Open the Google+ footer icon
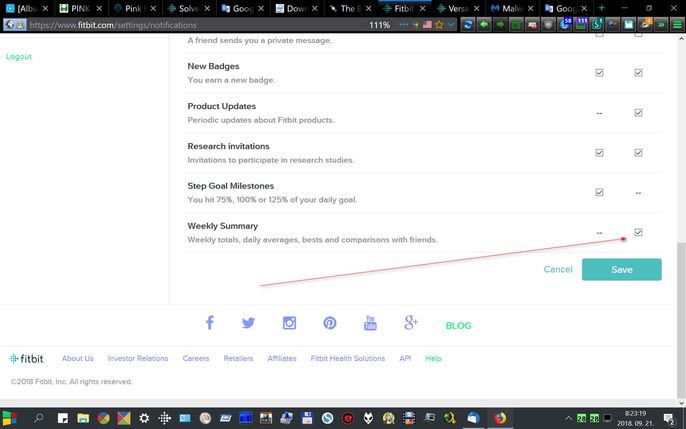Screen dimensions: 686x429 click(410, 322)
